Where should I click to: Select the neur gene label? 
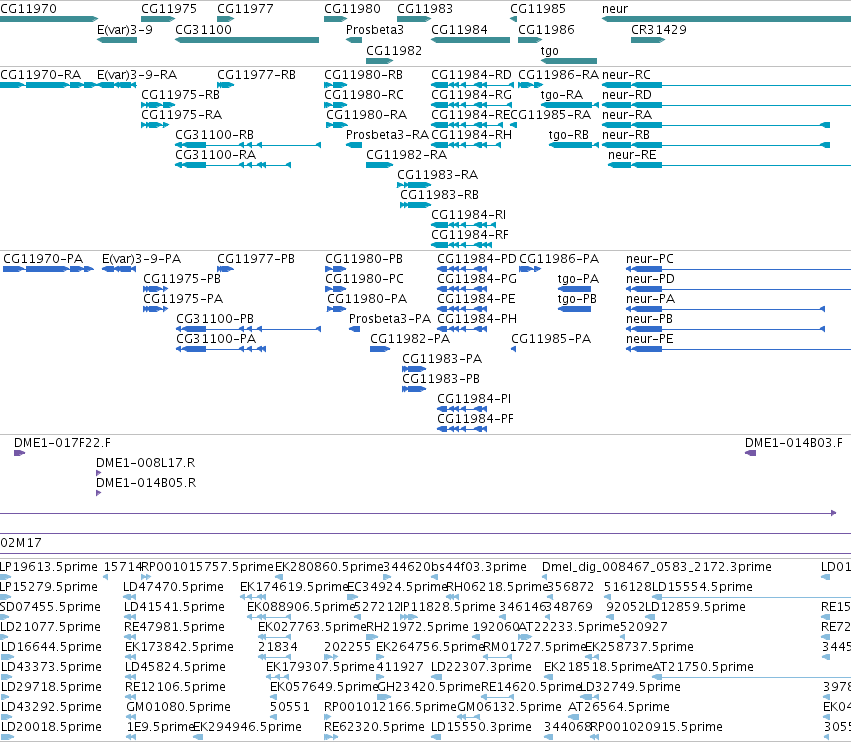click(x=615, y=9)
